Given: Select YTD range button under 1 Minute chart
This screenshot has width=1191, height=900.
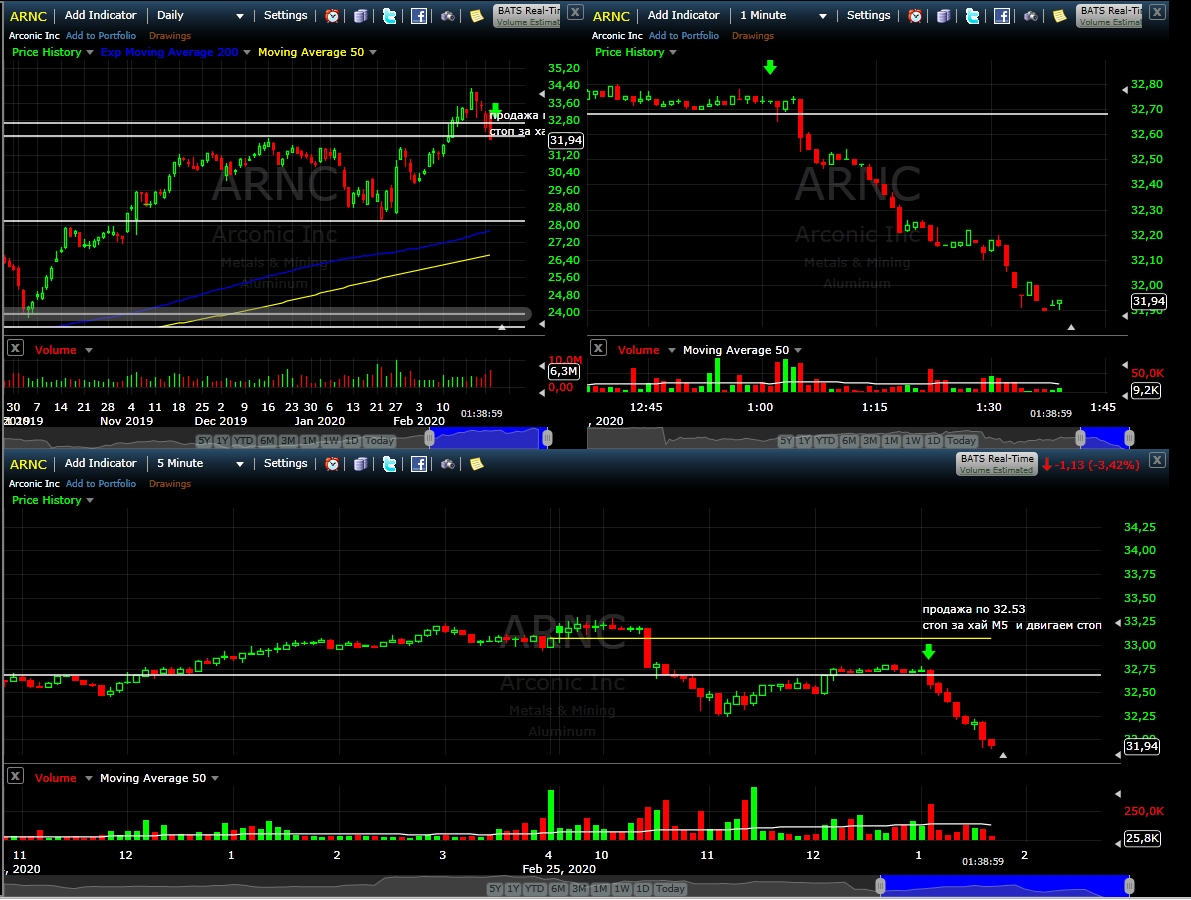Looking at the screenshot, I should [x=827, y=441].
